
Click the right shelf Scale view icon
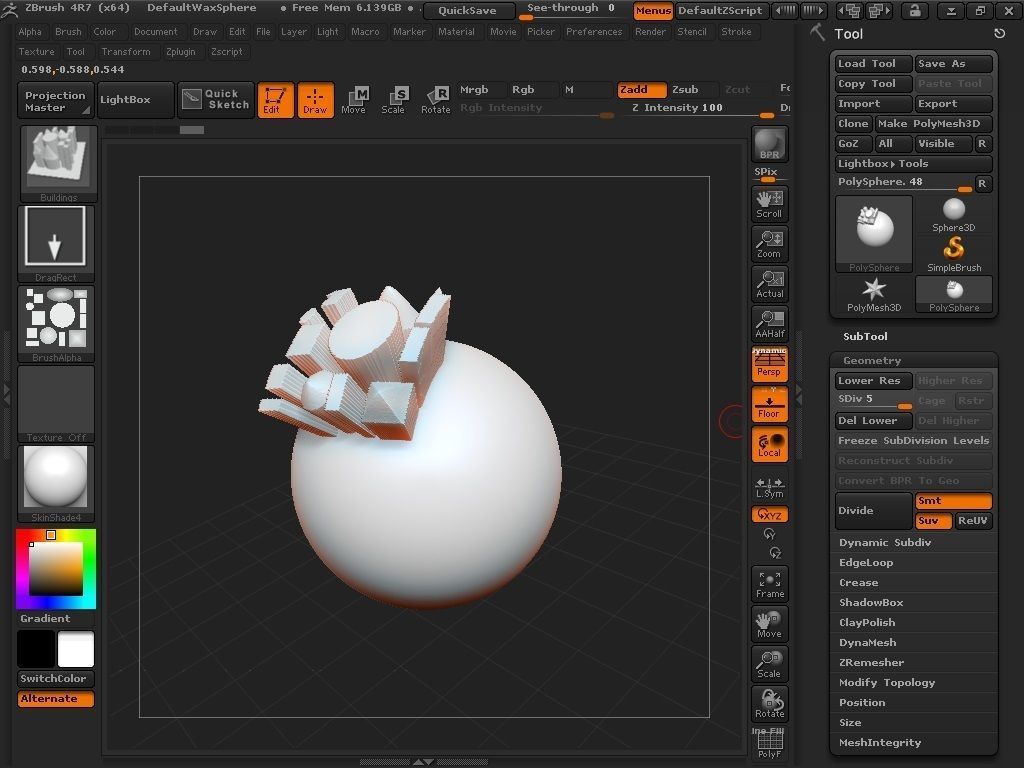[x=769, y=664]
